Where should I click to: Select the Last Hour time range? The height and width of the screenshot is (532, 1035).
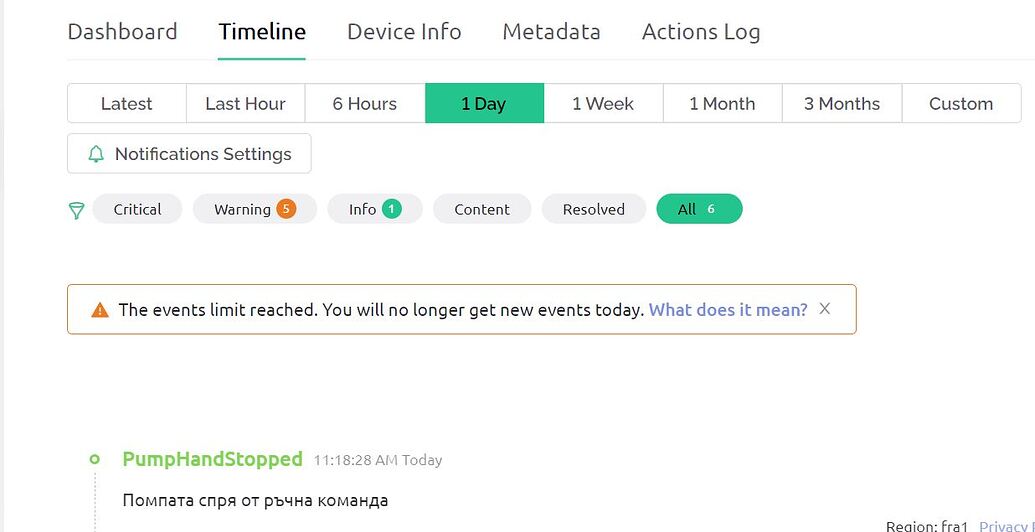(x=246, y=104)
